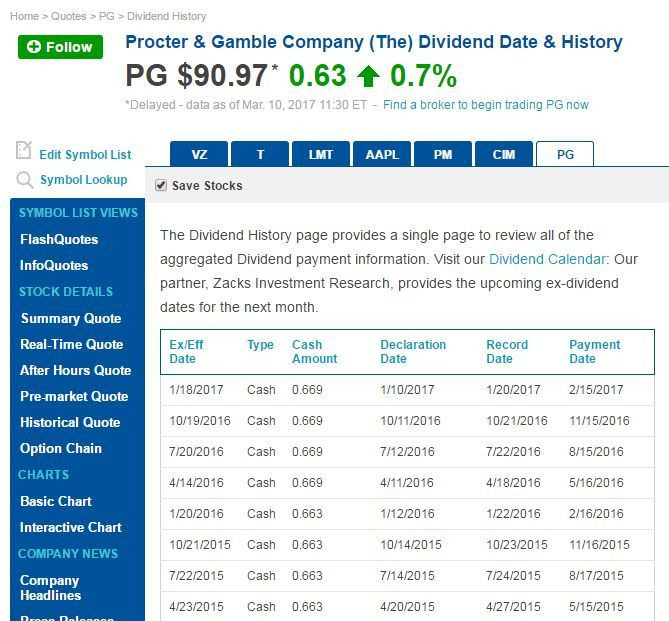Toggle the Save Stocks checkbox
This screenshot has height=621, width=669.
pos(161,185)
